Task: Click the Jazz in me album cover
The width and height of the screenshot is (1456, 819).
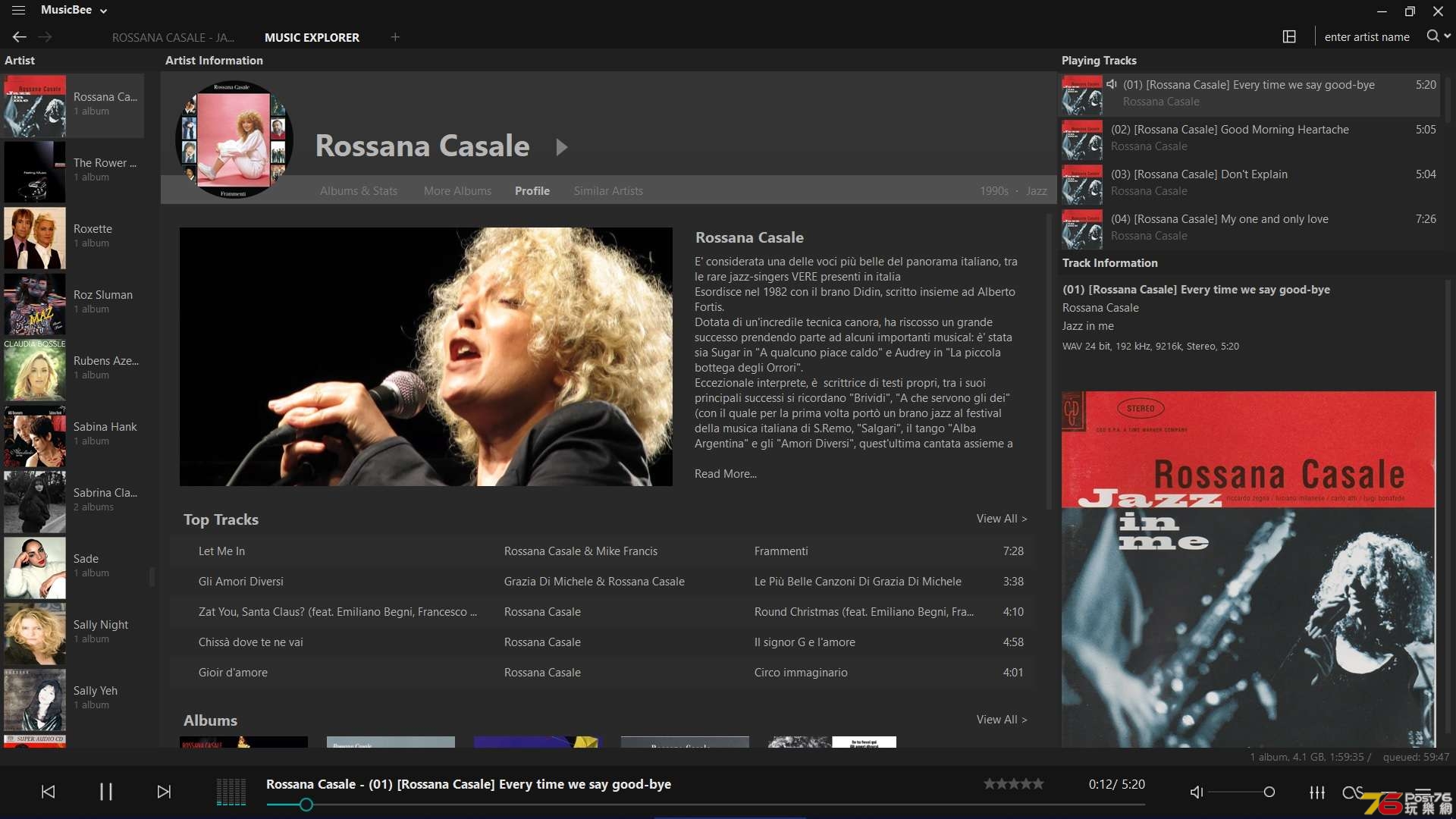Action: click(1249, 570)
